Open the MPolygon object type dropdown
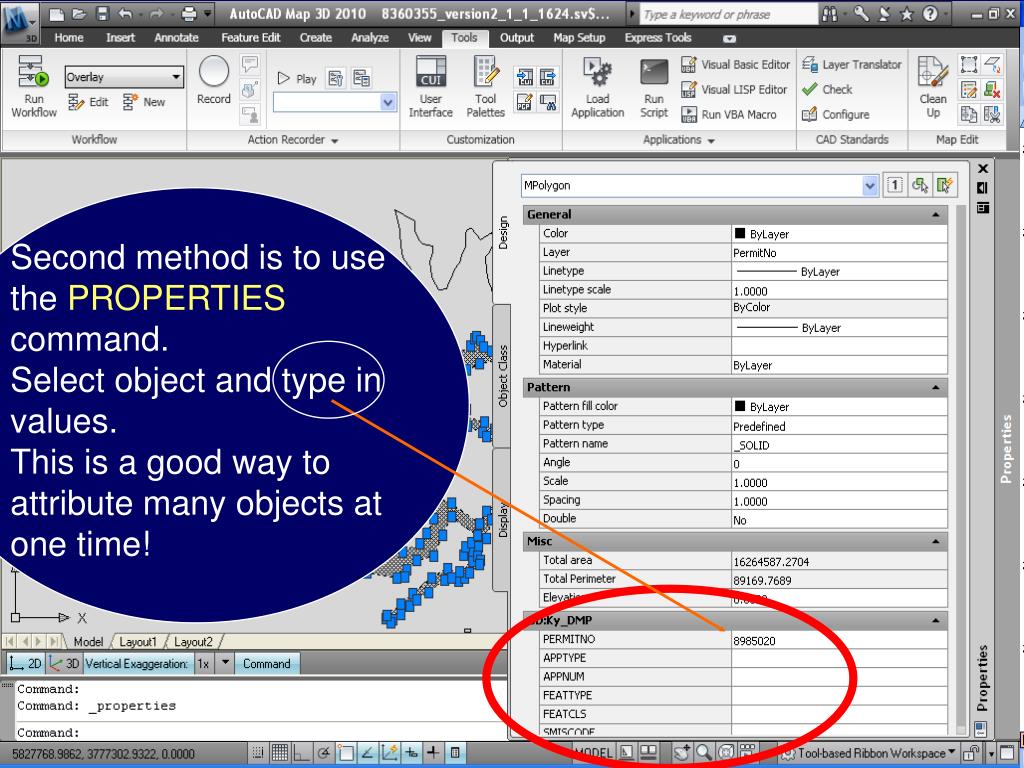The image size is (1024, 768). (x=869, y=185)
